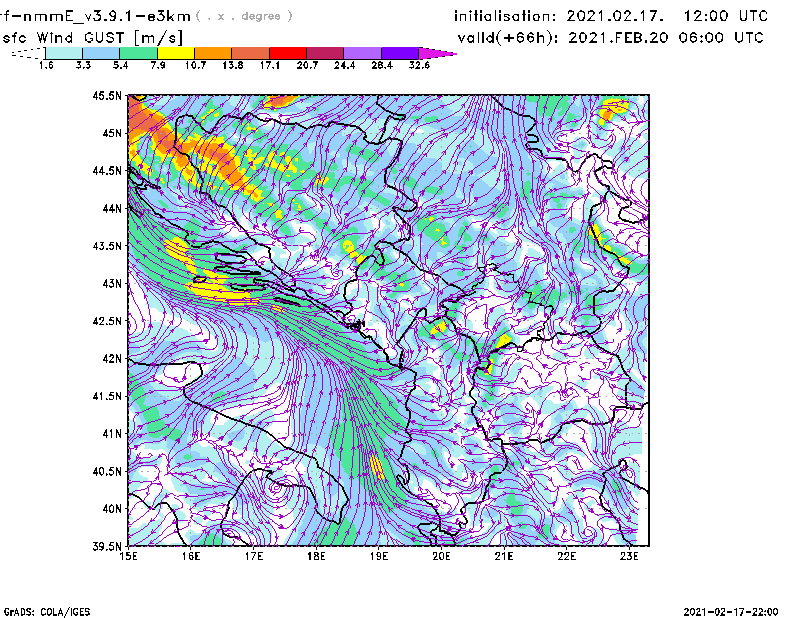Click the valid(+66h) forecast time text
The height and width of the screenshot is (618, 800).
(610, 38)
